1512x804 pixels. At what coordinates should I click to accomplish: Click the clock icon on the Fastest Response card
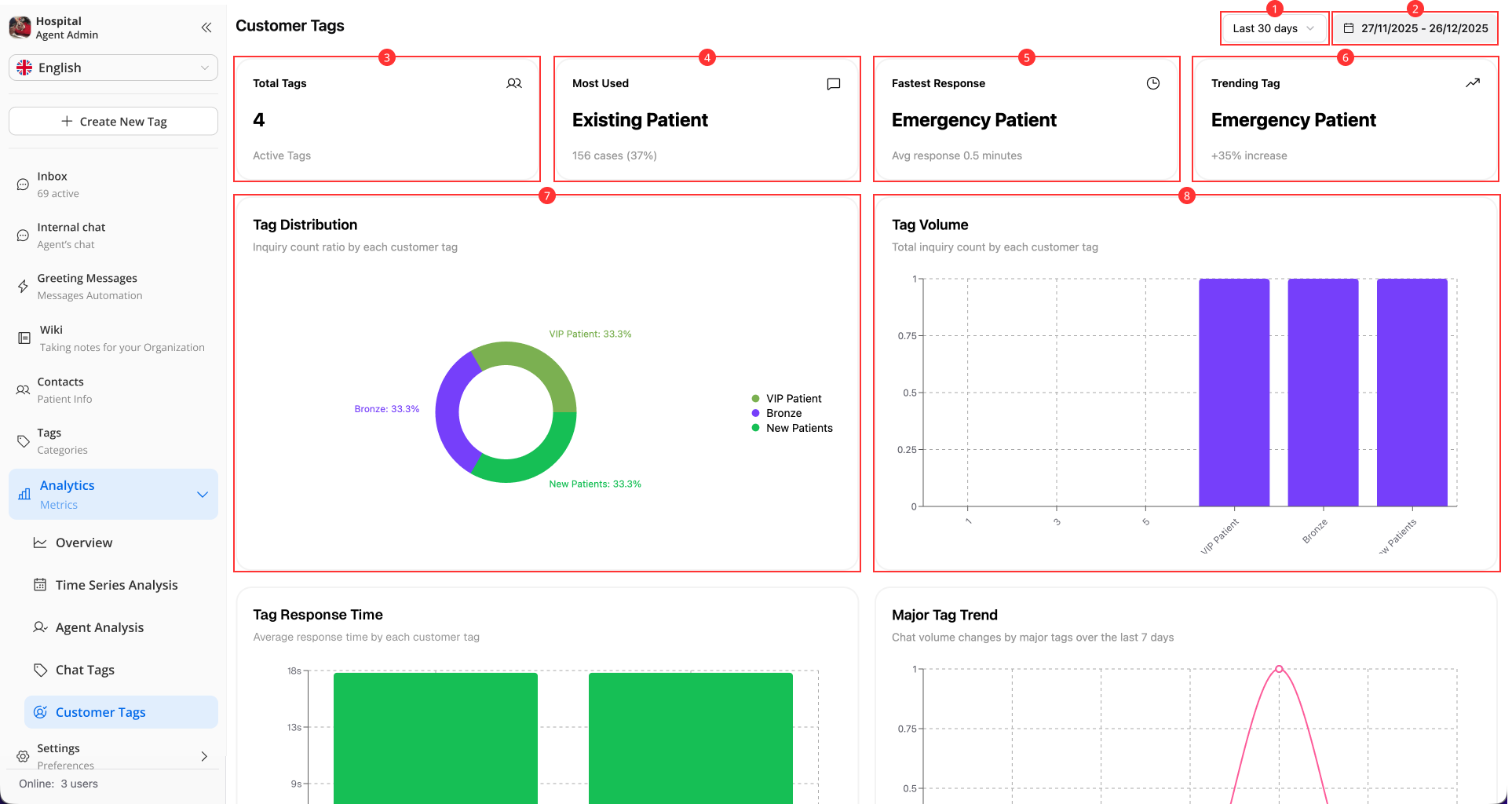pyautogui.click(x=1152, y=82)
